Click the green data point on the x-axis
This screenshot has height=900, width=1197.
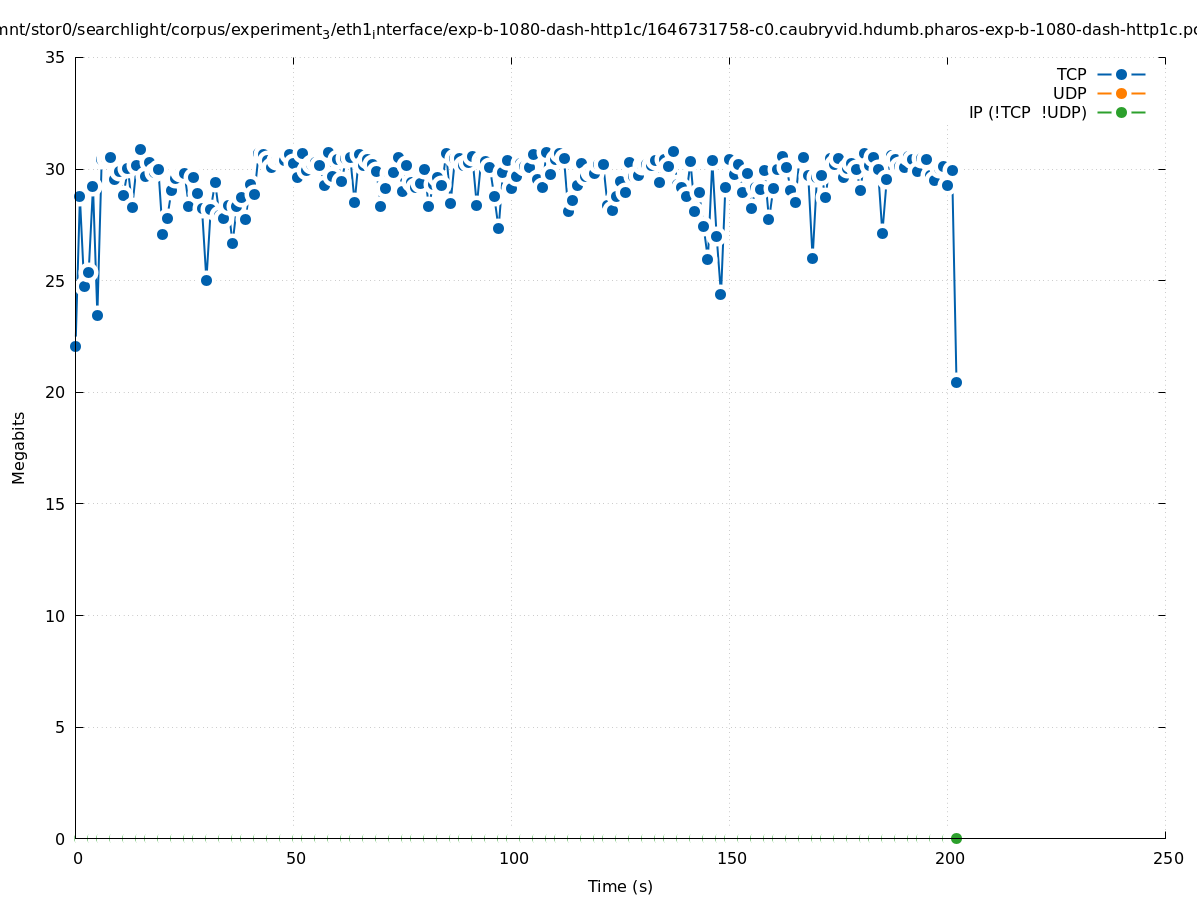click(956, 838)
